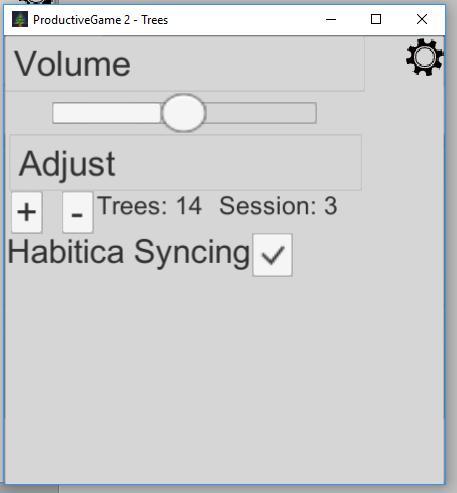The image size is (457, 493).
Task: Click the ProductiveGame 2 - Trees title text
Action: pyautogui.click(x=100, y=20)
